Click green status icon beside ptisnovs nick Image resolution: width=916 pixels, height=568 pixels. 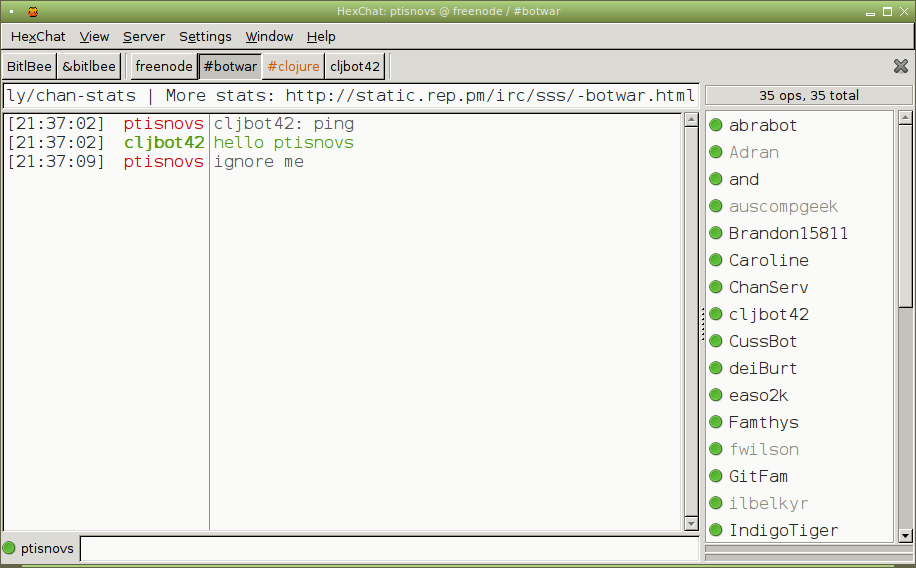pos(9,548)
